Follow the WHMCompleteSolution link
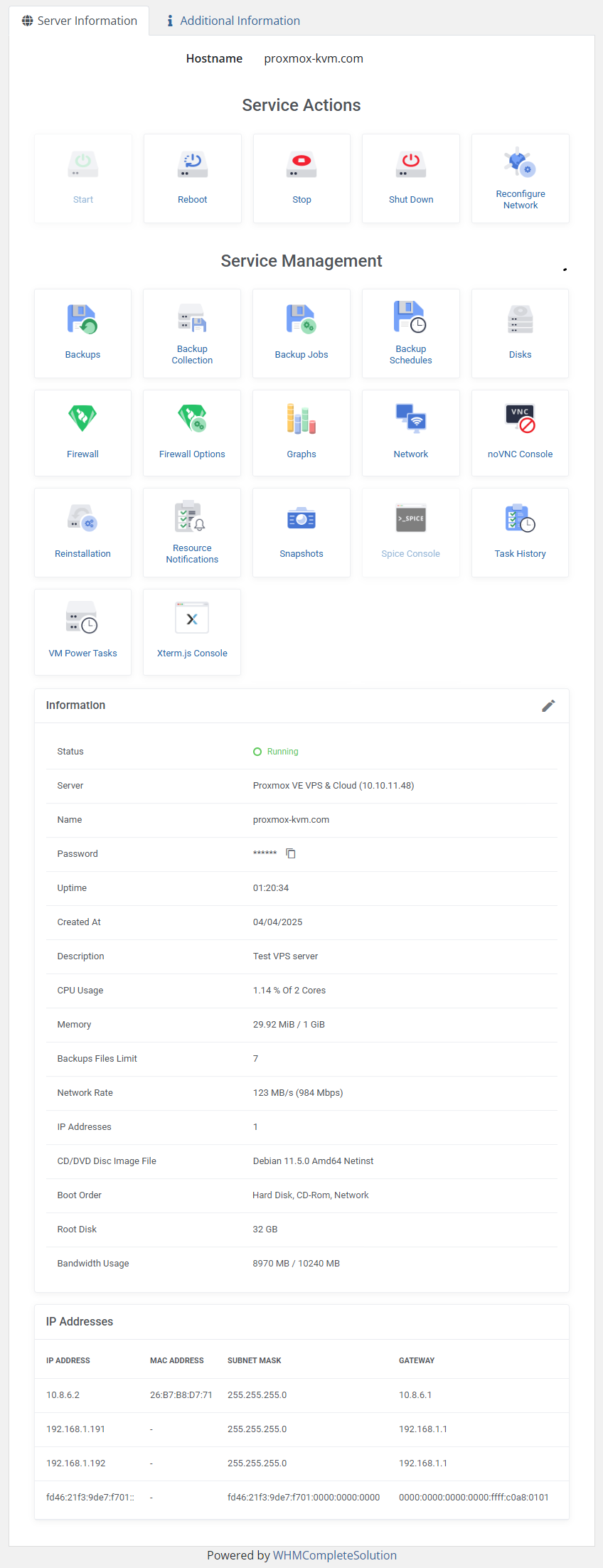603x1568 pixels. tap(334, 1555)
